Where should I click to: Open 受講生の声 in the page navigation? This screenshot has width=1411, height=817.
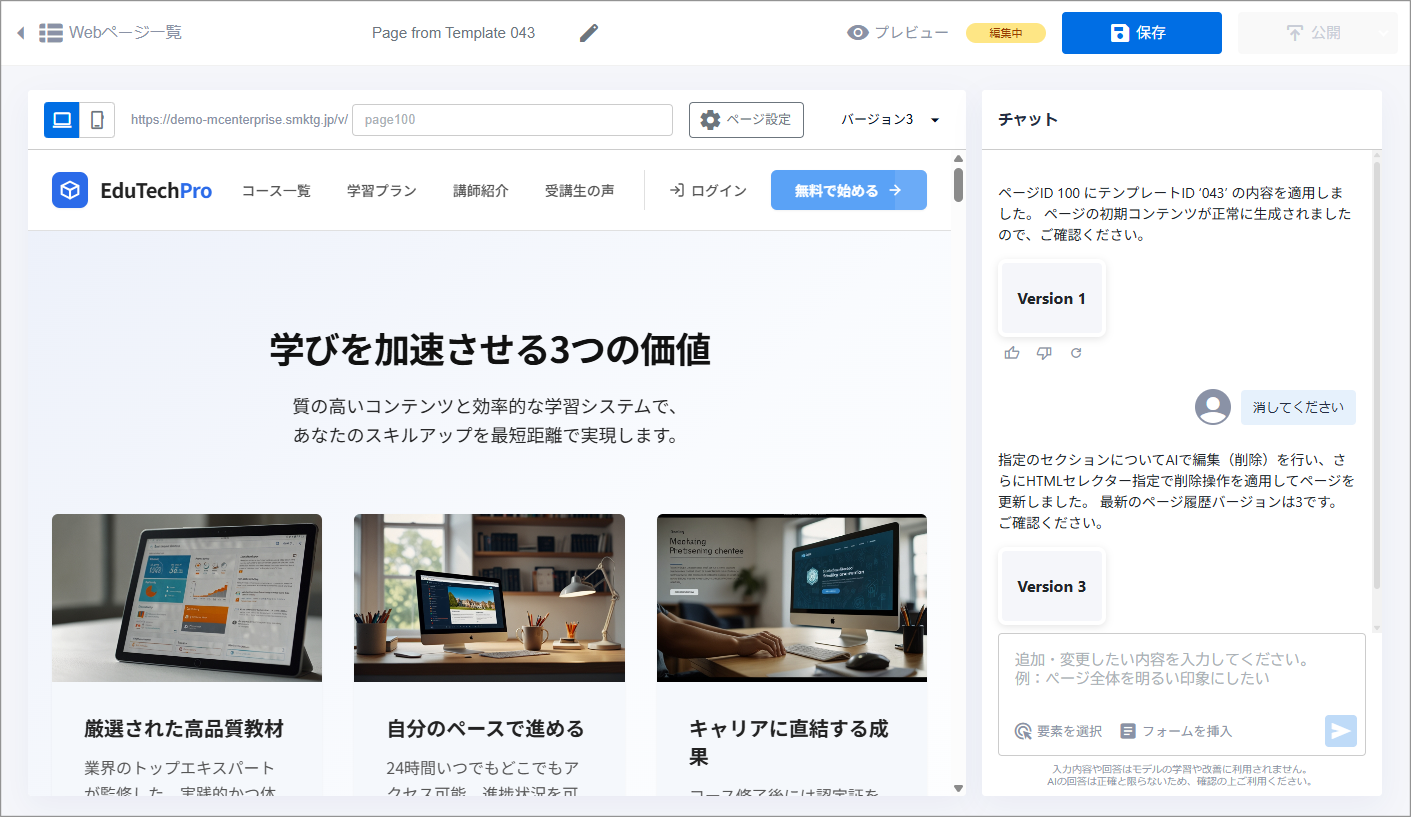pos(580,191)
